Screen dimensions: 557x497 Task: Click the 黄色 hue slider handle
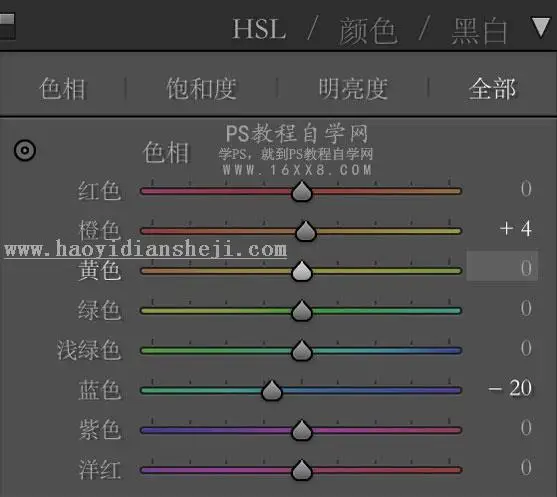click(302, 271)
